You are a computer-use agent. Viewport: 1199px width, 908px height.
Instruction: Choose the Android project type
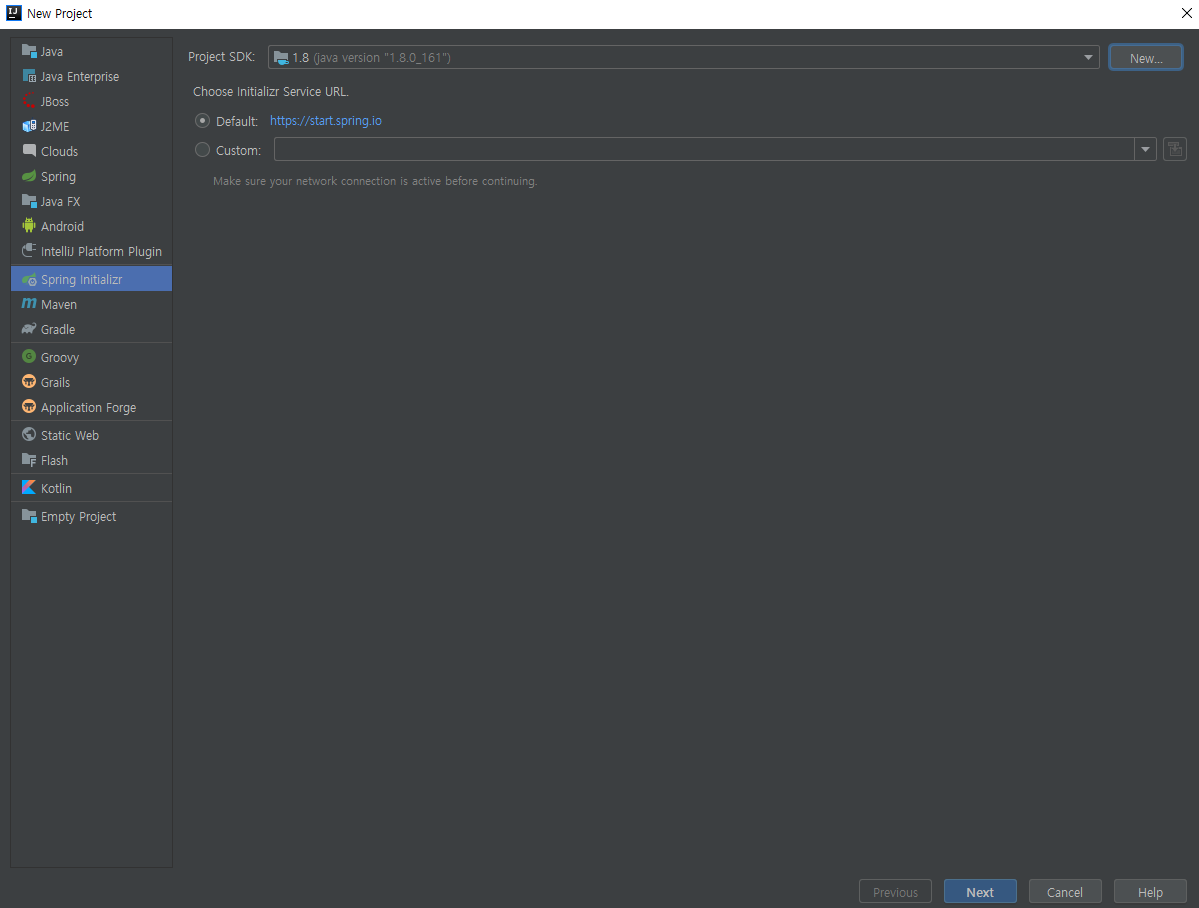92,226
